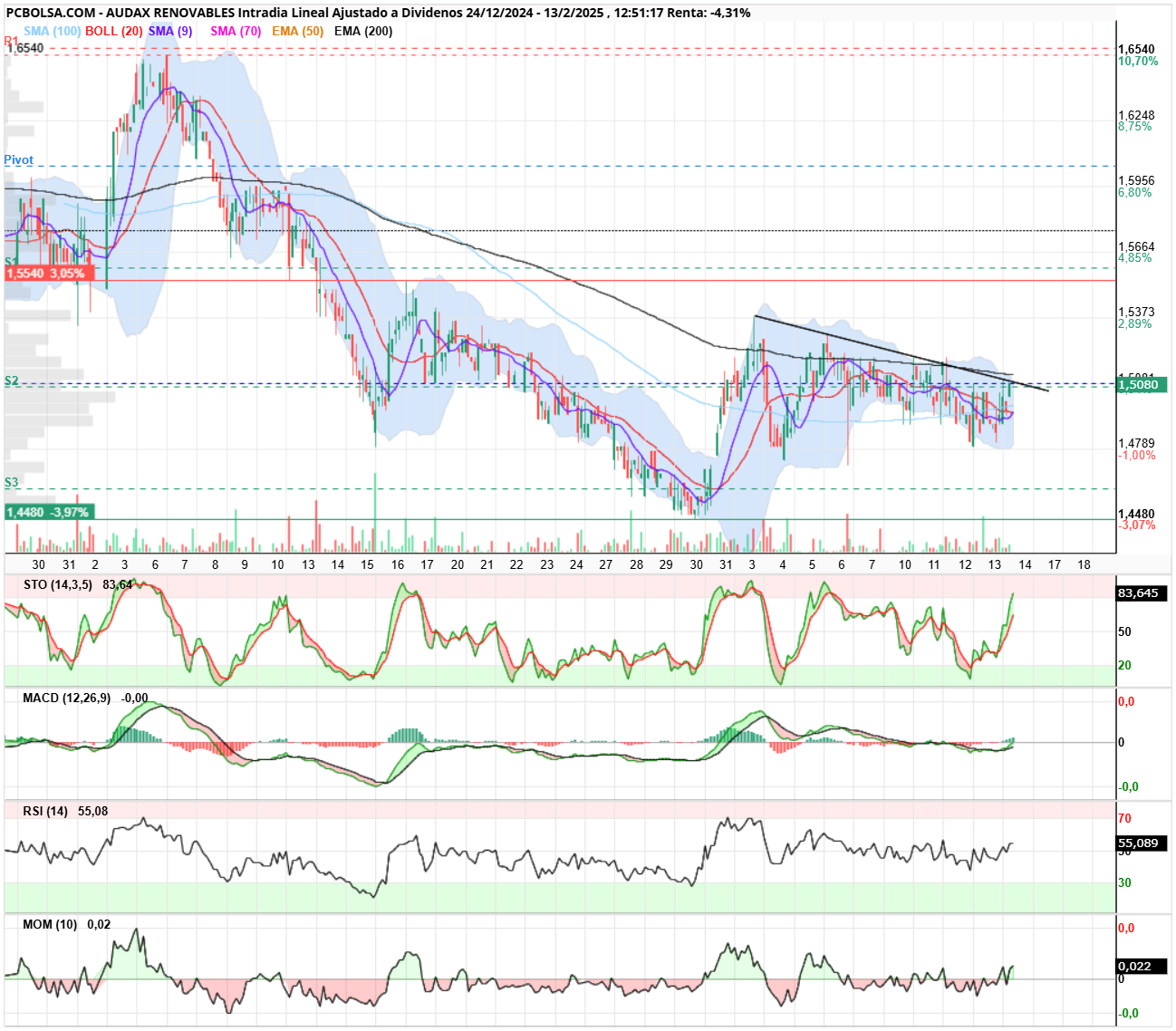This screenshot has height=1031, width=1176.
Task: Click the -1,00% axis percentage
Action: point(1137,456)
